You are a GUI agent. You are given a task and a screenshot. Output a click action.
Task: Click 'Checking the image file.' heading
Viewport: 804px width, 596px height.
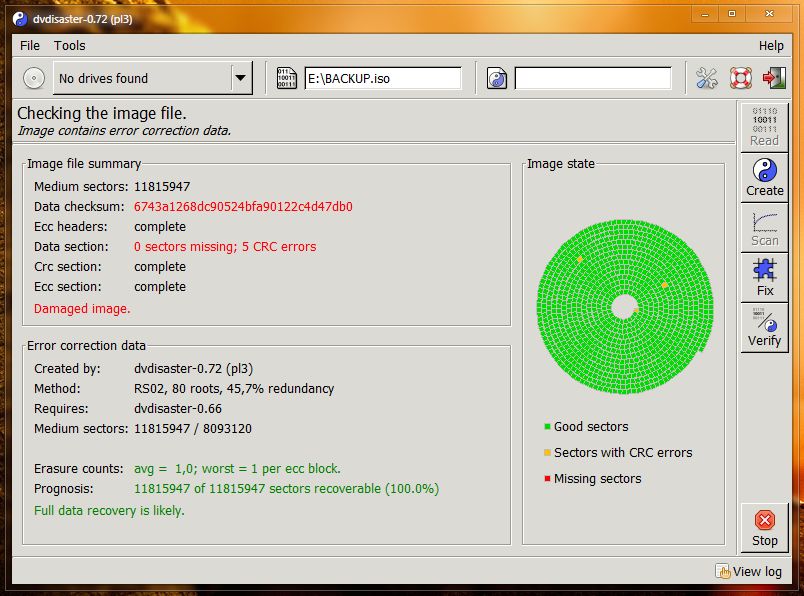click(102, 113)
